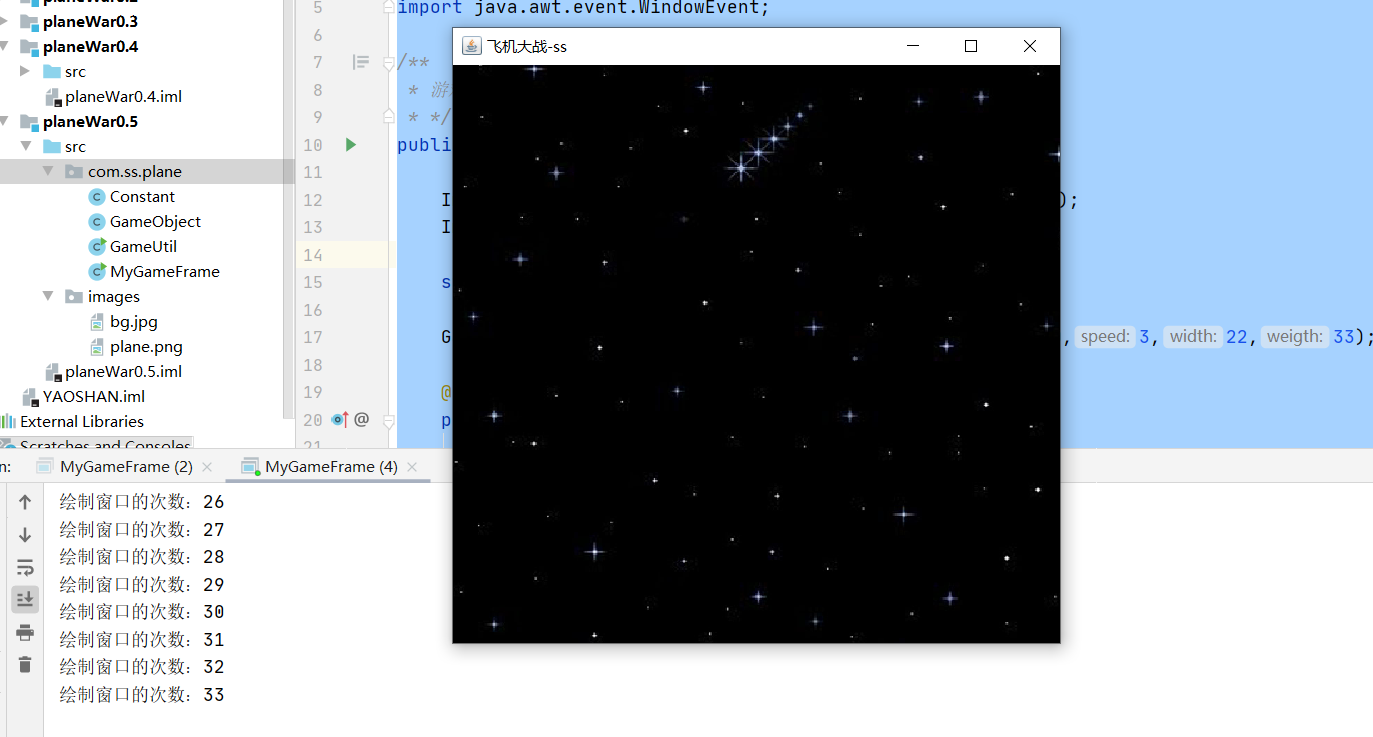The width and height of the screenshot is (1373, 737).
Task: Select External Libraries node
Action: (x=82, y=422)
